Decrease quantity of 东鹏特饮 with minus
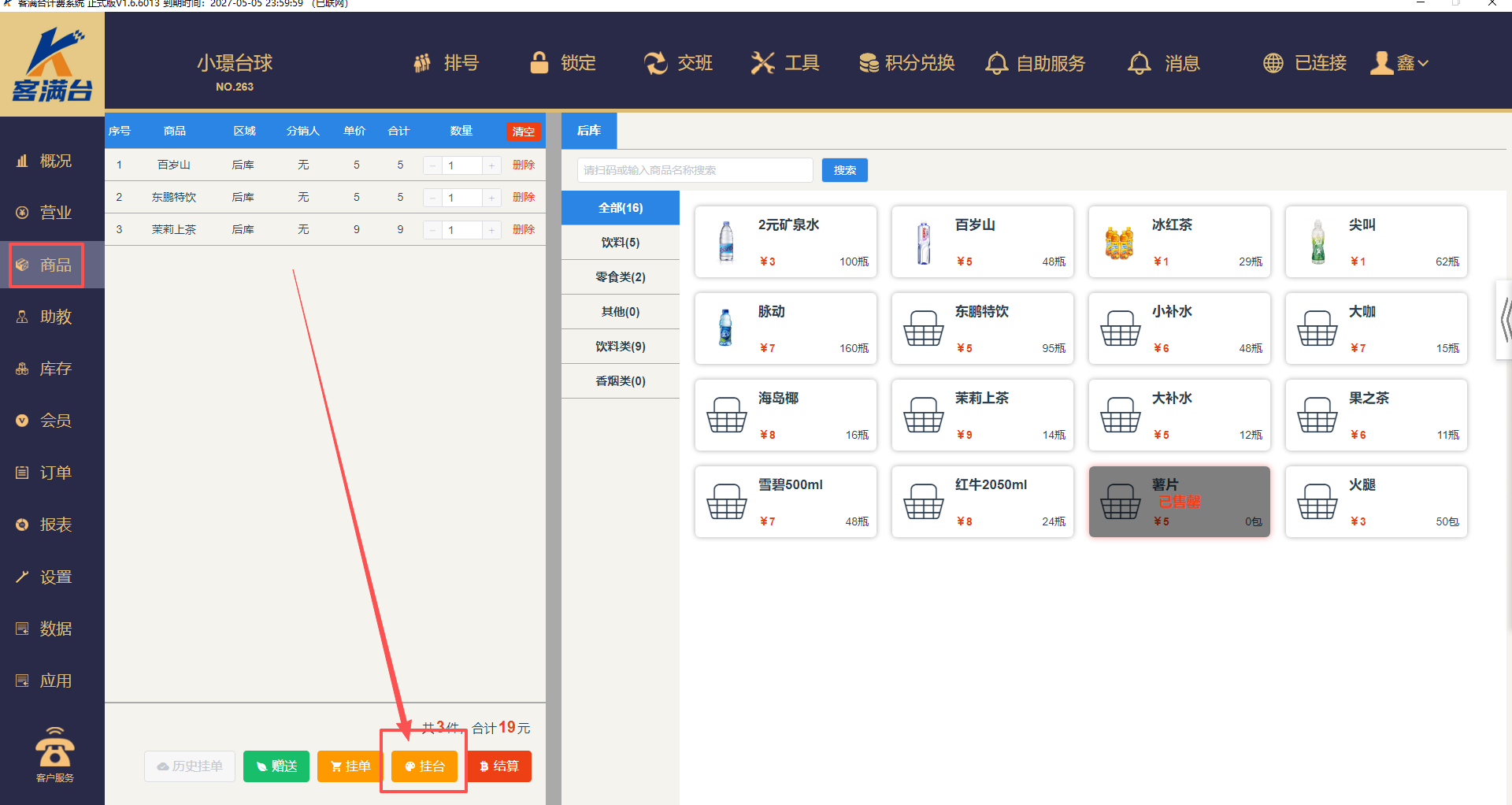The height and width of the screenshot is (805, 1512). point(432,198)
